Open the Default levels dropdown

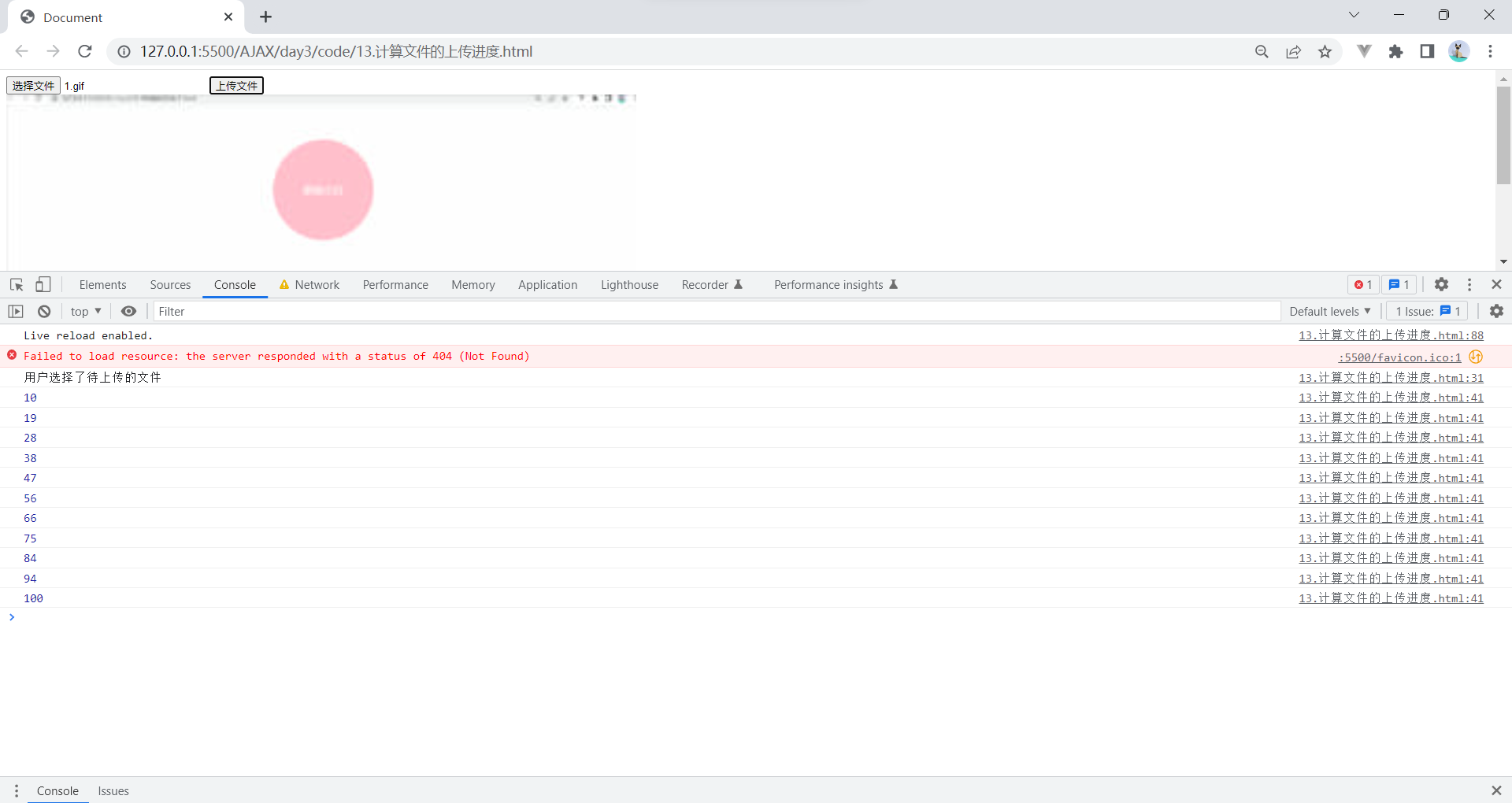pos(1330,311)
